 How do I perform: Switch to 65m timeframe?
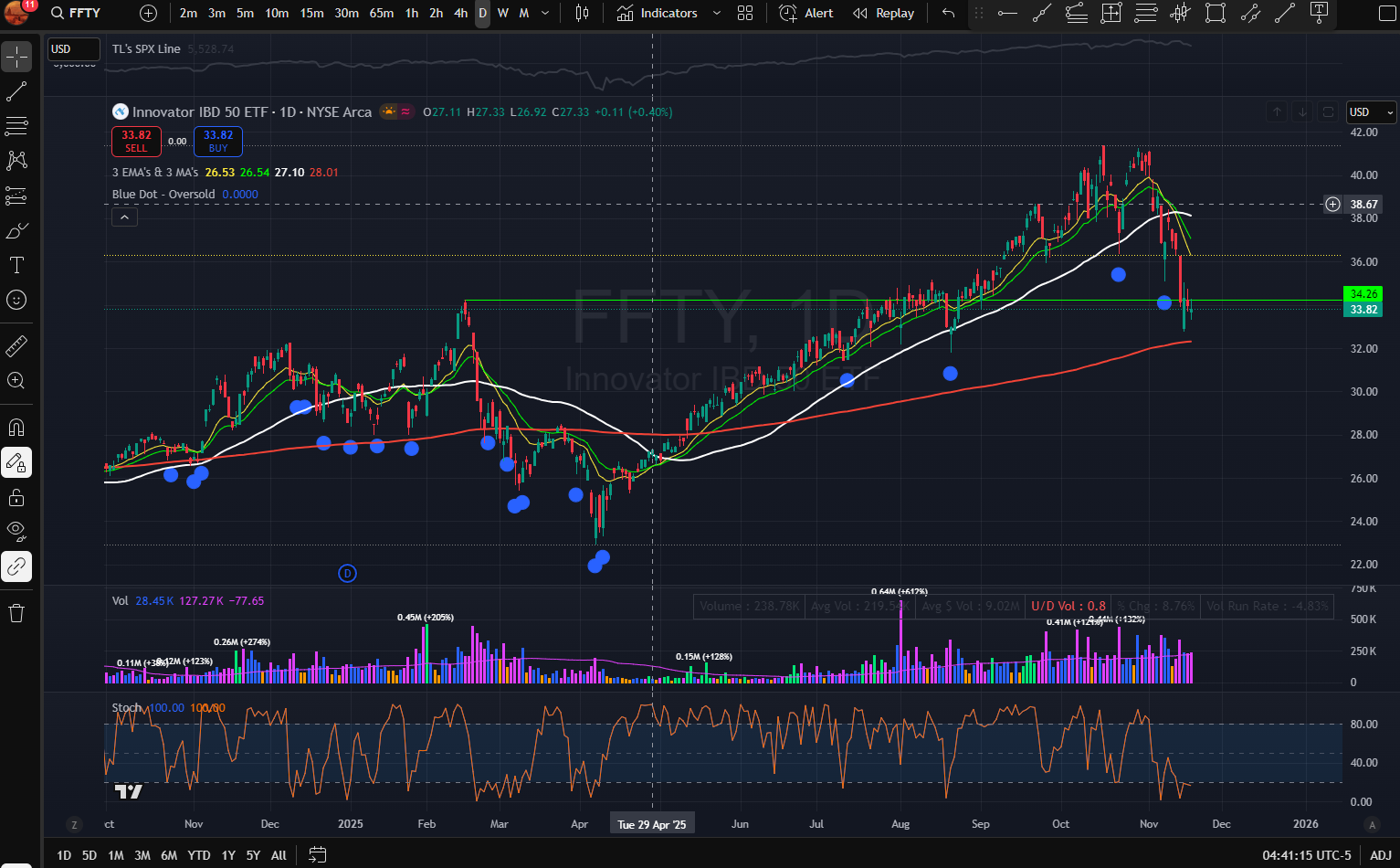click(382, 13)
